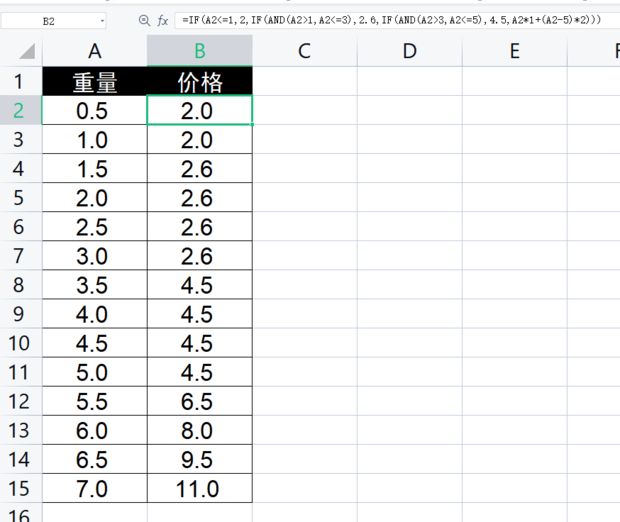The image size is (620, 522).
Task: Click the fx insert function icon
Action: 163,21
